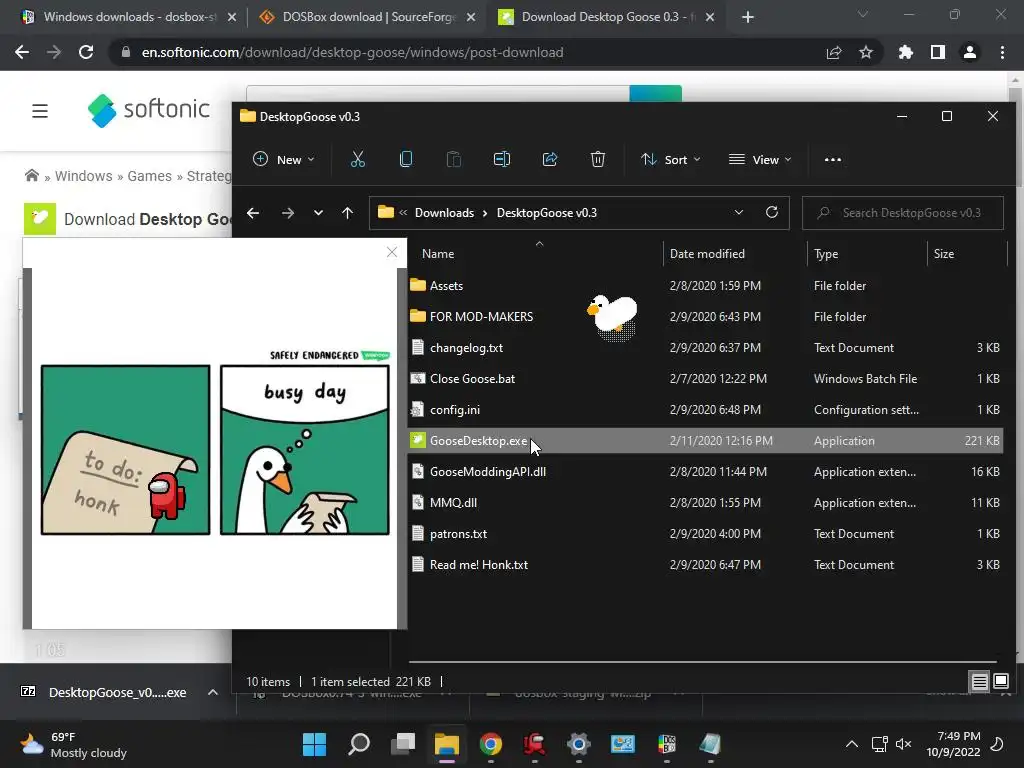1024x768 pixels.
Task: Expand the address bar history dropdown
Action: point(739,212)
